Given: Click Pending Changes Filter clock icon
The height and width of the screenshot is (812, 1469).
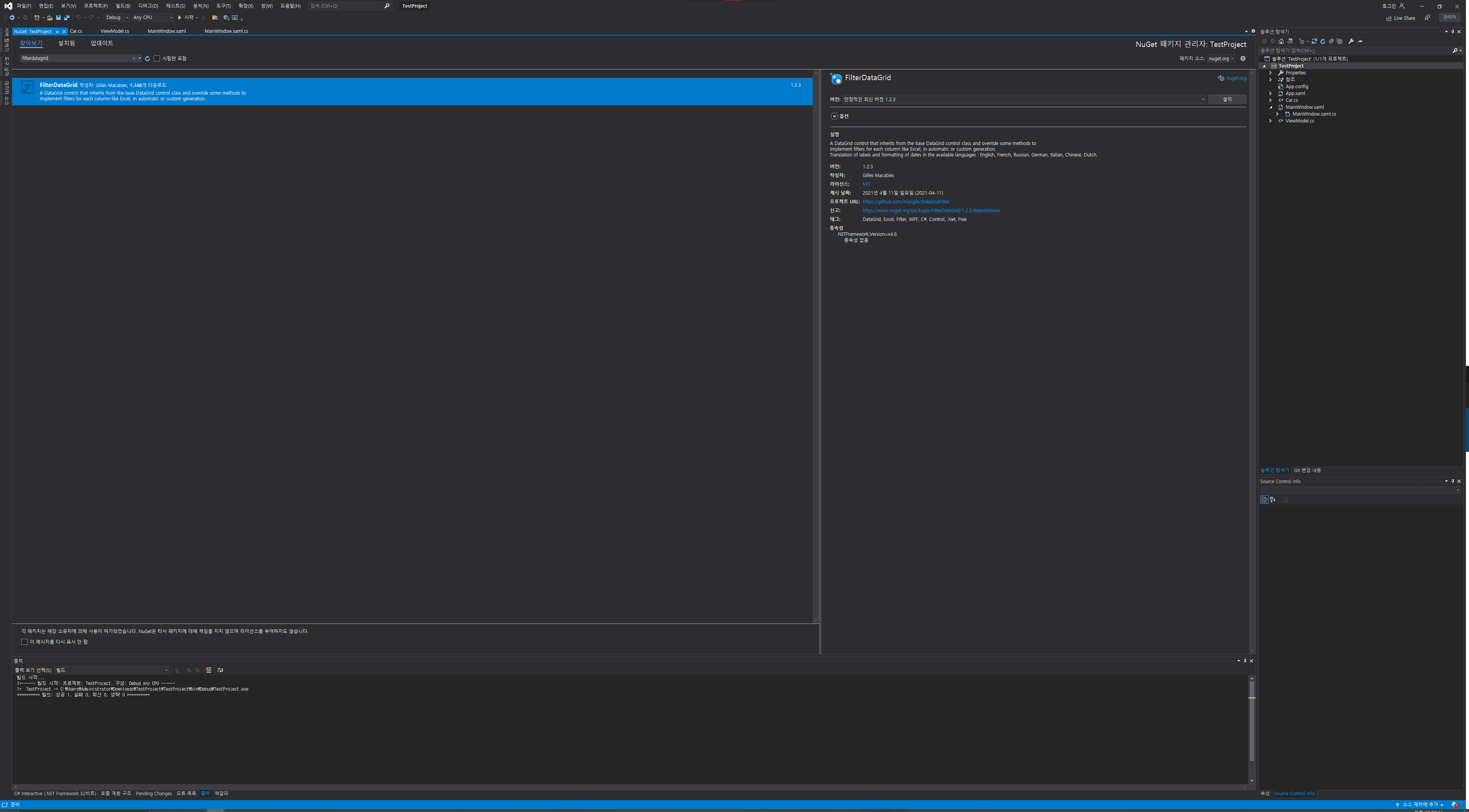Looking at the screenshot, I should 1301,41.
